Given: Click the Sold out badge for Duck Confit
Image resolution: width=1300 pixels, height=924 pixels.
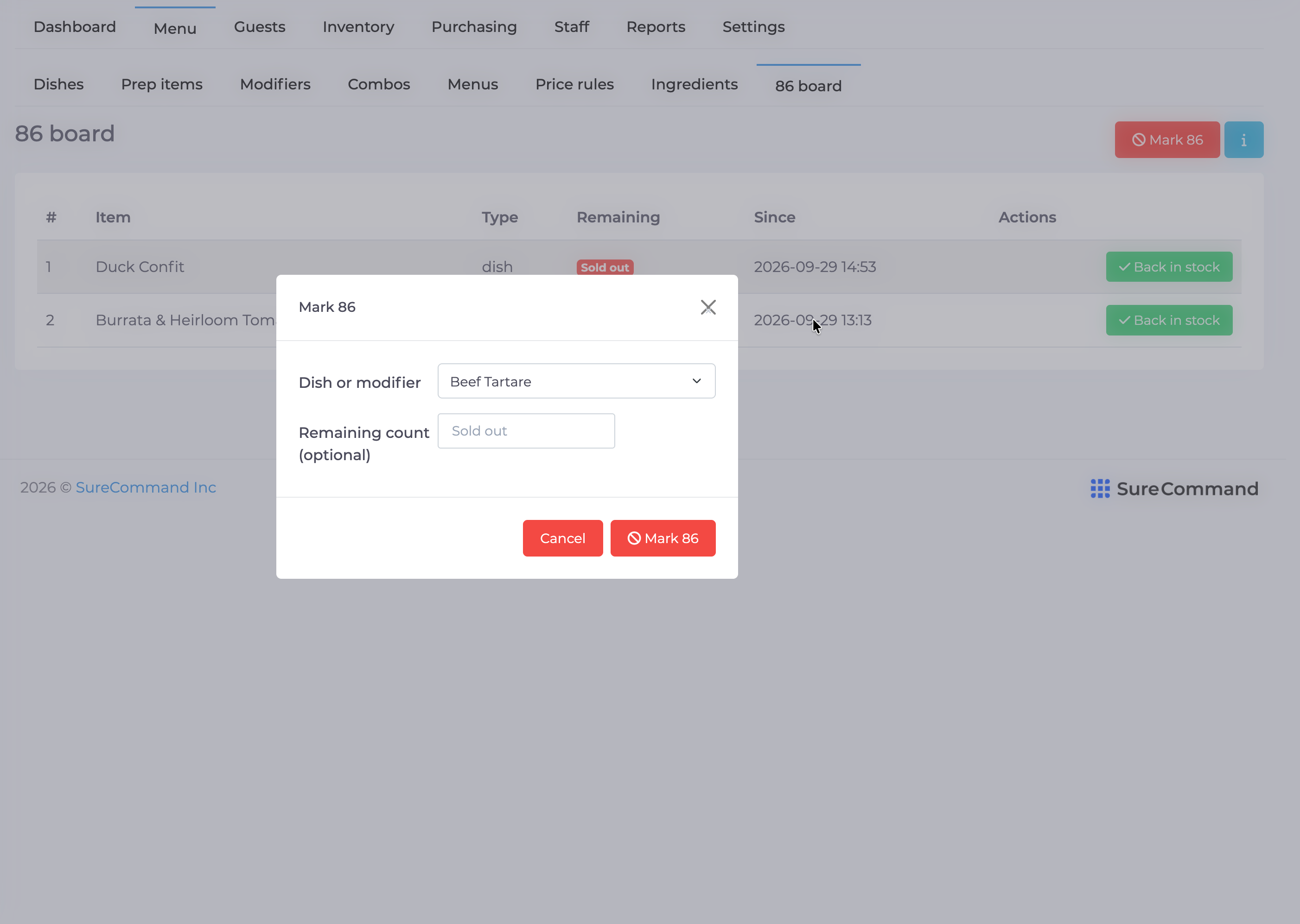Looking at the screenshot, I should 605,267.
